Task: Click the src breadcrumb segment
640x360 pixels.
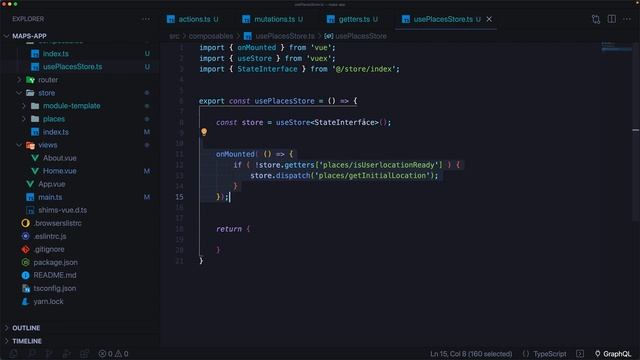Action: click(x=174, y=36)
